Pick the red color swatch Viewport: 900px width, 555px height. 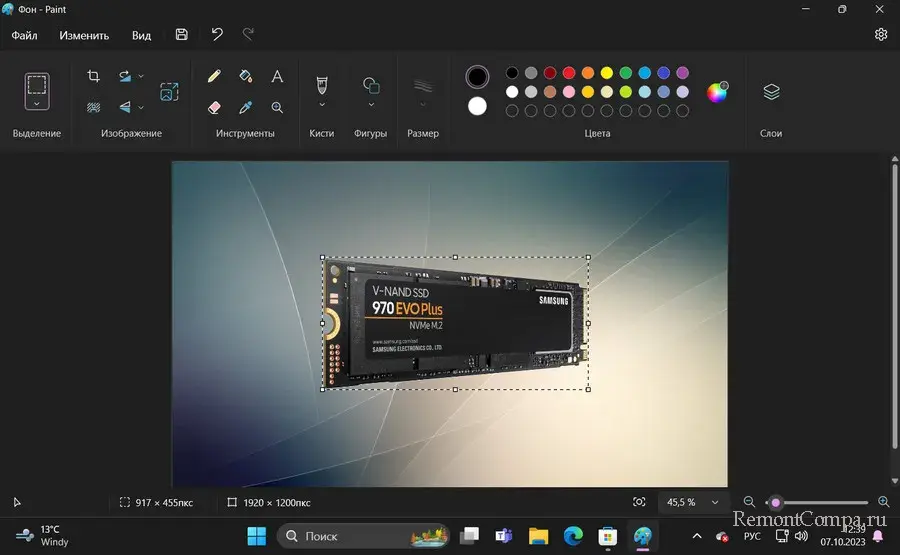point(569,73)
